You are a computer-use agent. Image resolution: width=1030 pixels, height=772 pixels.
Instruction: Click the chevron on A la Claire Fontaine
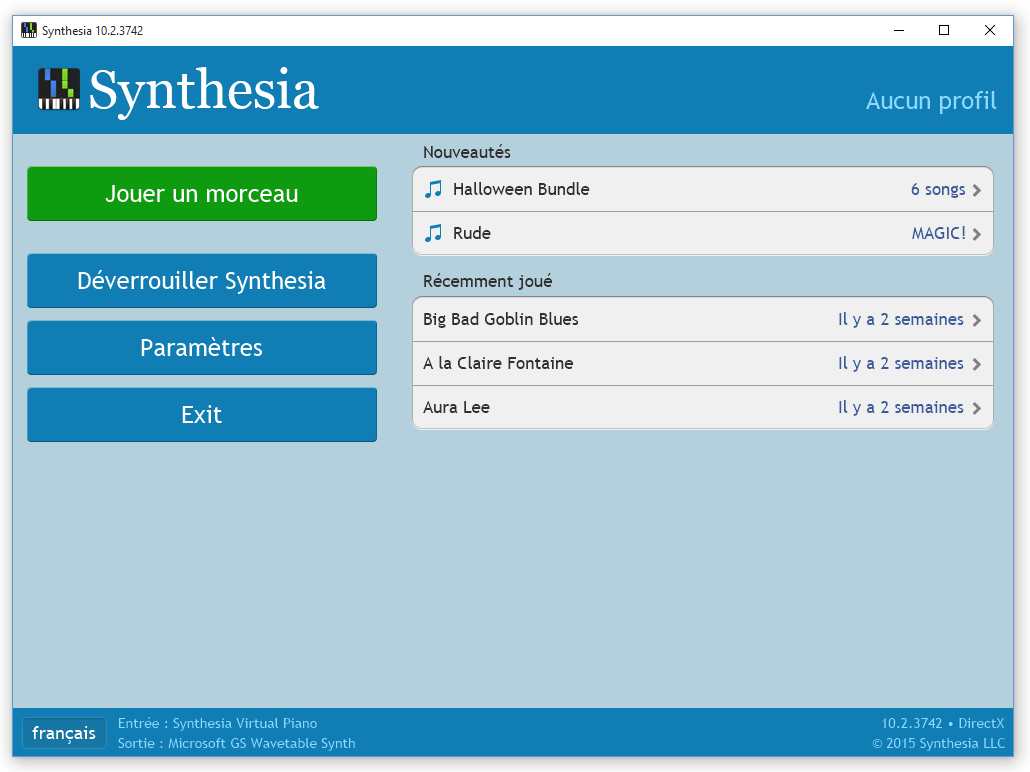977,365
